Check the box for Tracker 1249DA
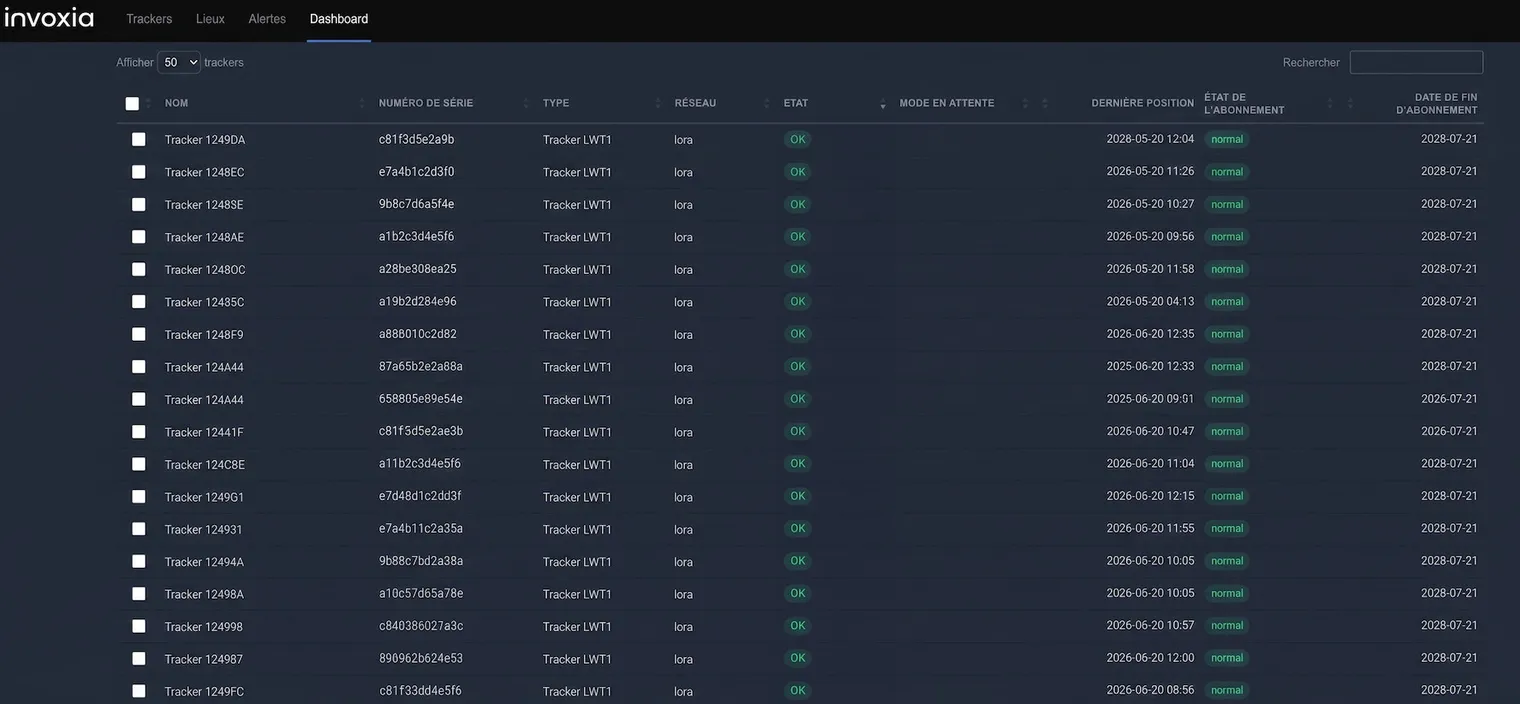The width and height of the screenshot is (1520, 704). coord(139,140)
